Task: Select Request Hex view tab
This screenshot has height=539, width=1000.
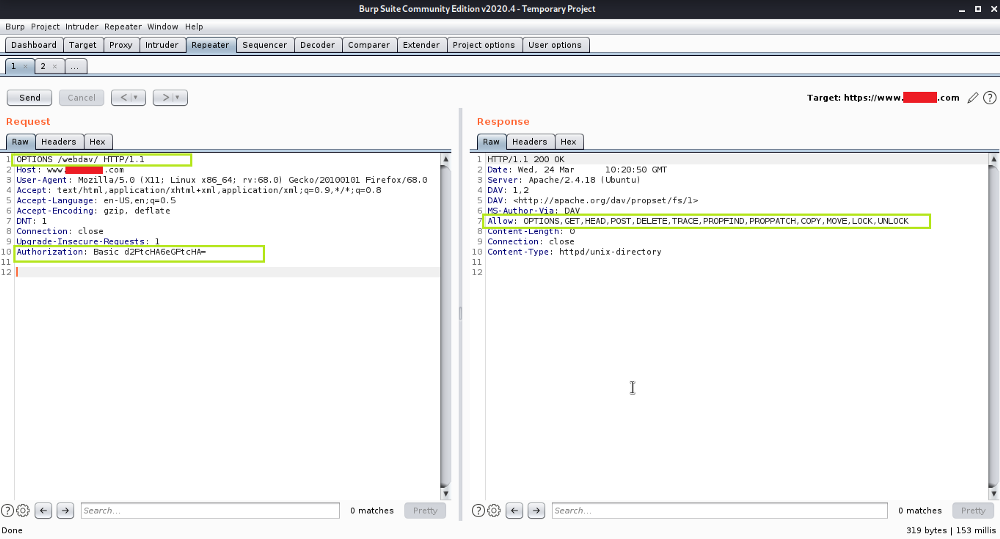Action: 97,142
